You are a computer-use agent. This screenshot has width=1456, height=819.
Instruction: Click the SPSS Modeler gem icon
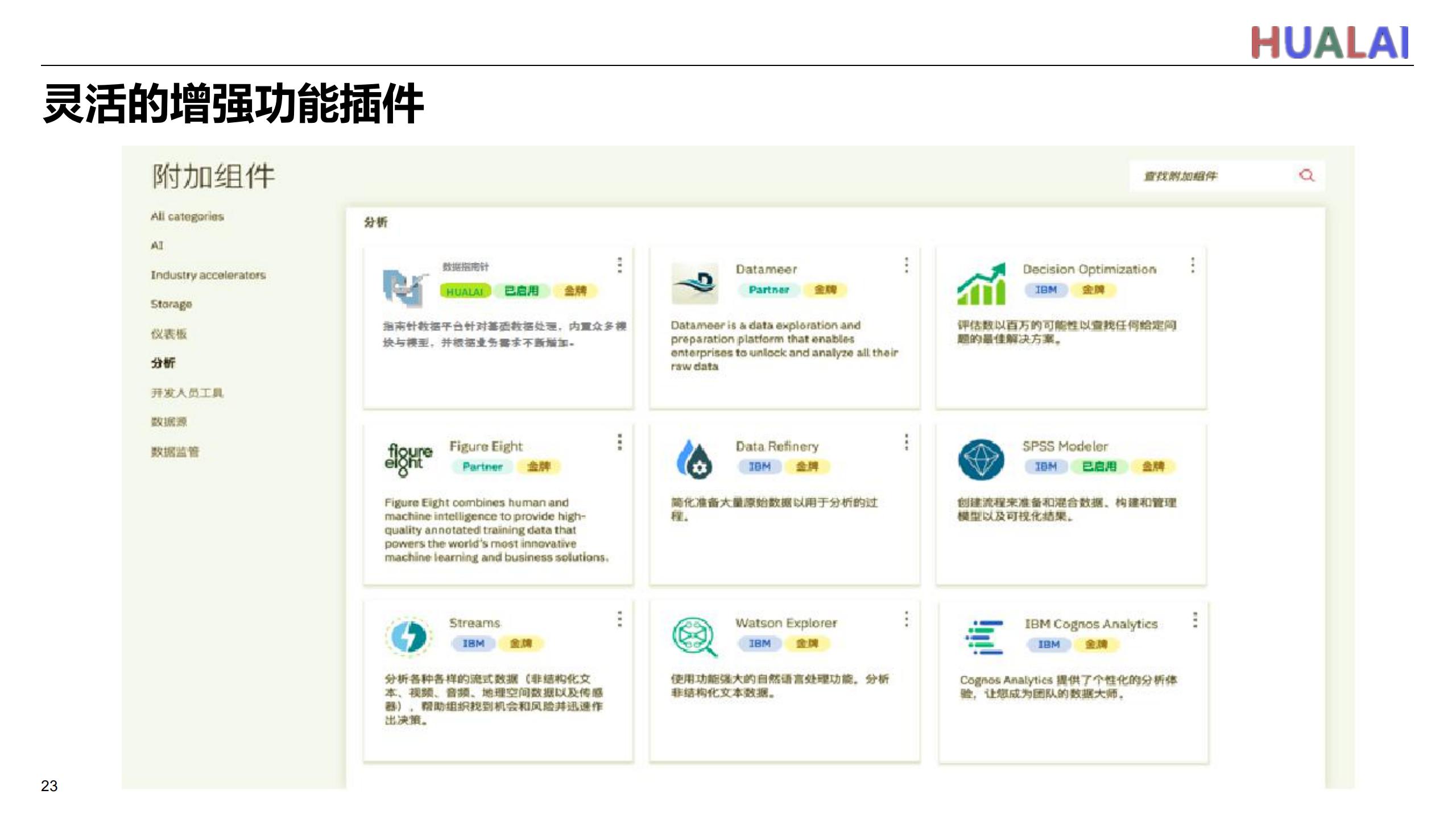coord(981,459)
